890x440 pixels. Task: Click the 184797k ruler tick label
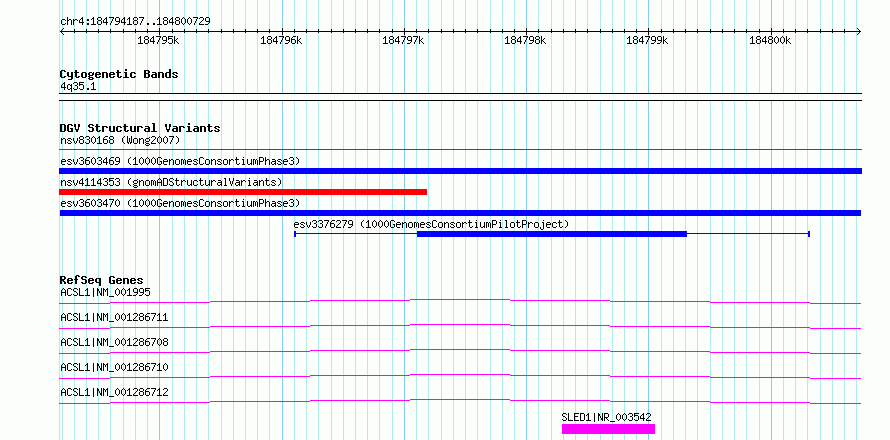tap(403, 40)
